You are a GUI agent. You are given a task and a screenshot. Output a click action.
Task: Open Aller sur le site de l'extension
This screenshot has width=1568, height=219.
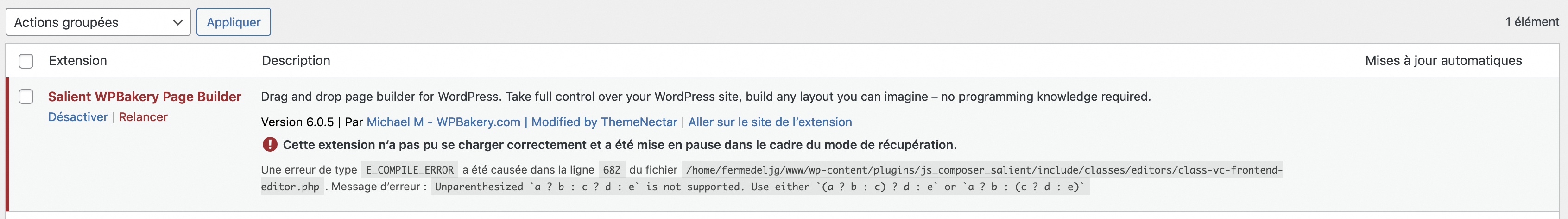(x=769, y=122)
